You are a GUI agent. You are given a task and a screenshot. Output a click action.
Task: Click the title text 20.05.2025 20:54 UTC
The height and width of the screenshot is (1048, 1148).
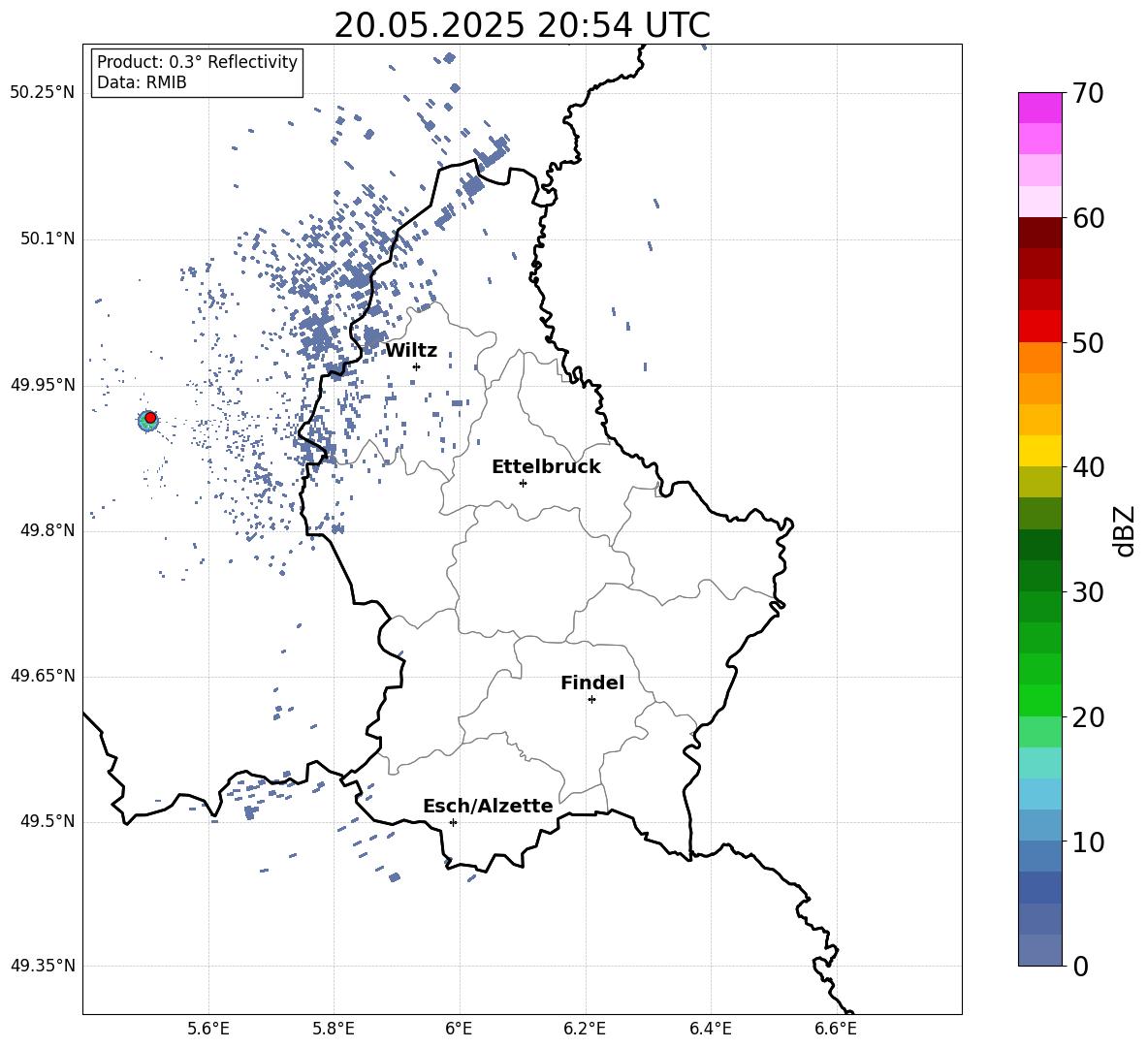[522, 25]
